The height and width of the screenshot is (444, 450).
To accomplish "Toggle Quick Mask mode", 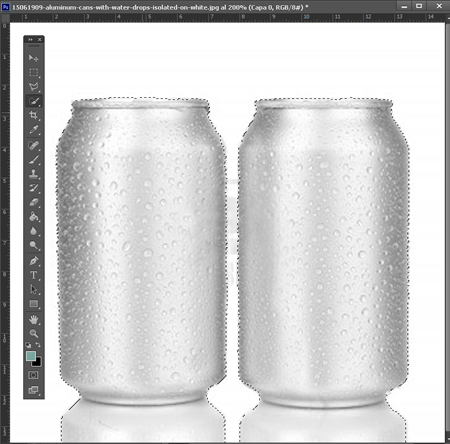I will [34, 375].
